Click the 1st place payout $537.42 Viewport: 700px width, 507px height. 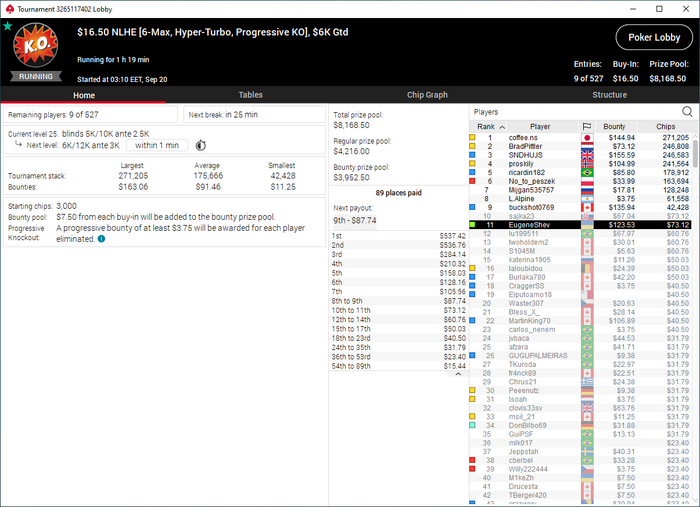coord(453,236)
